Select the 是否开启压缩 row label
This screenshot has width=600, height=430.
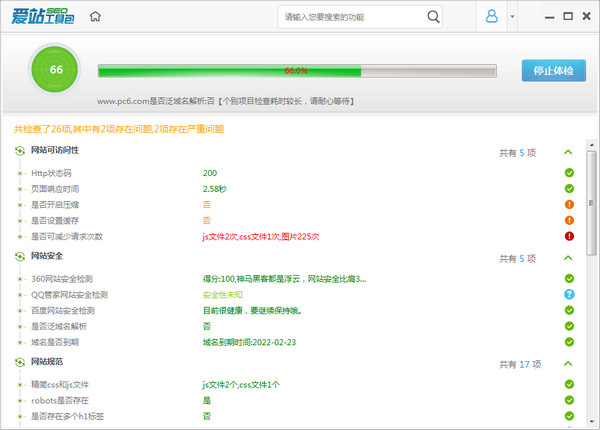pyautogui.click(x=55, y=205)
